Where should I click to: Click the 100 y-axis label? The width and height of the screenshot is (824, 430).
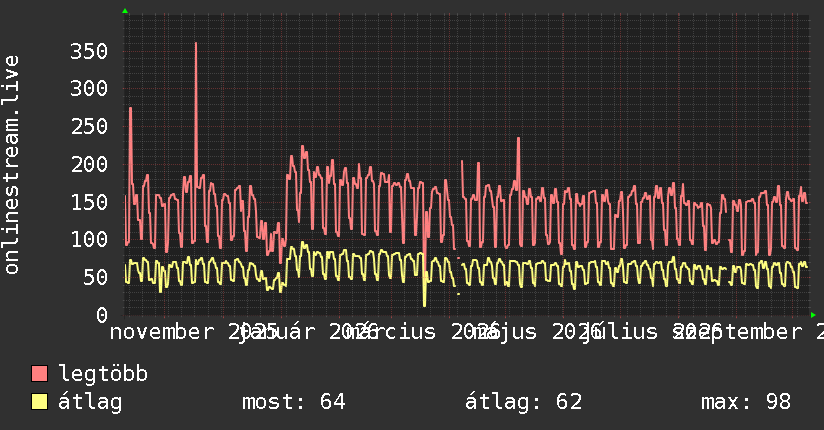tap(89, 240)
